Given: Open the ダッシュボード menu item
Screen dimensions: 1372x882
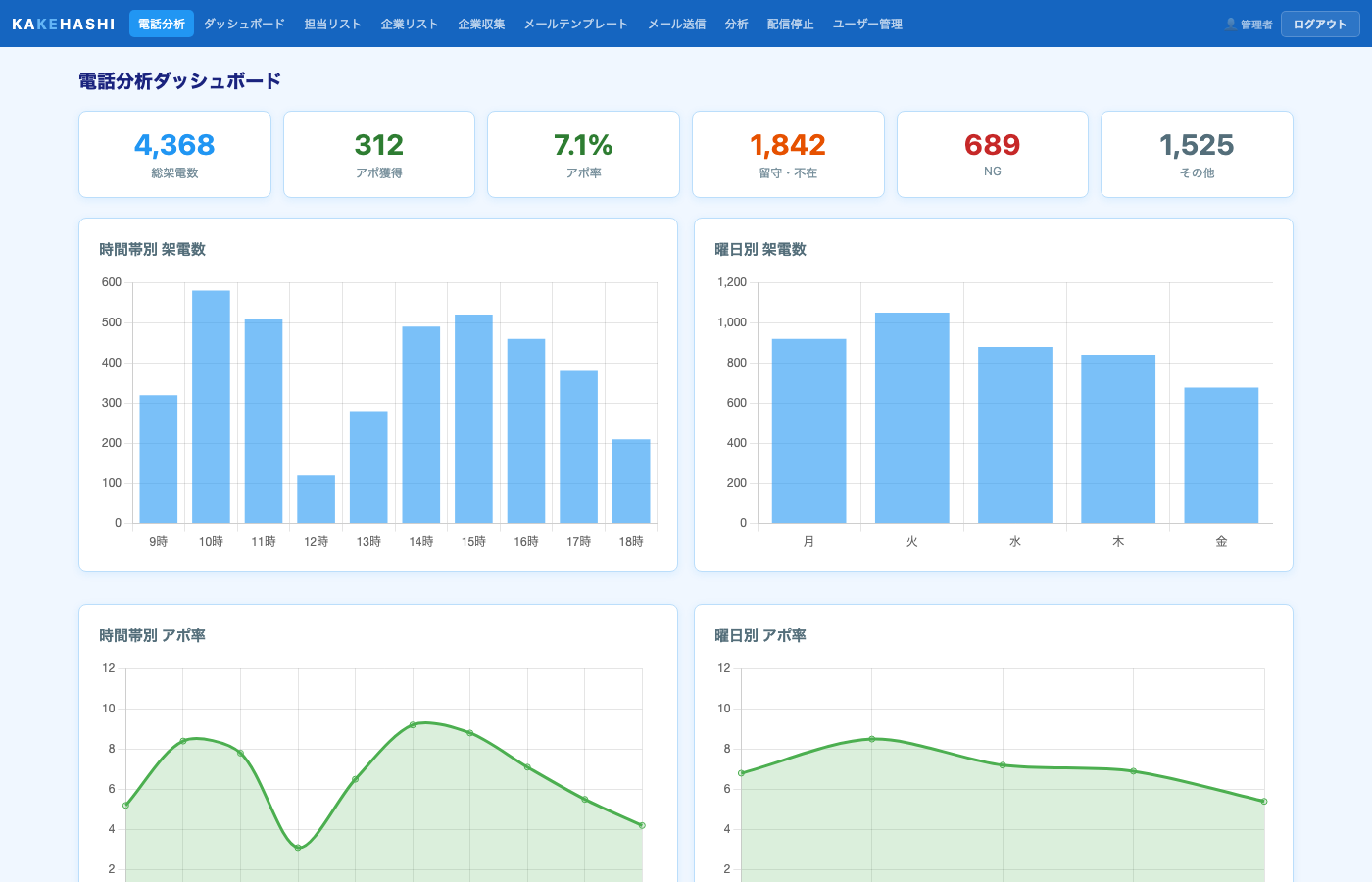Looking at the screenshot, I should 244,24.
